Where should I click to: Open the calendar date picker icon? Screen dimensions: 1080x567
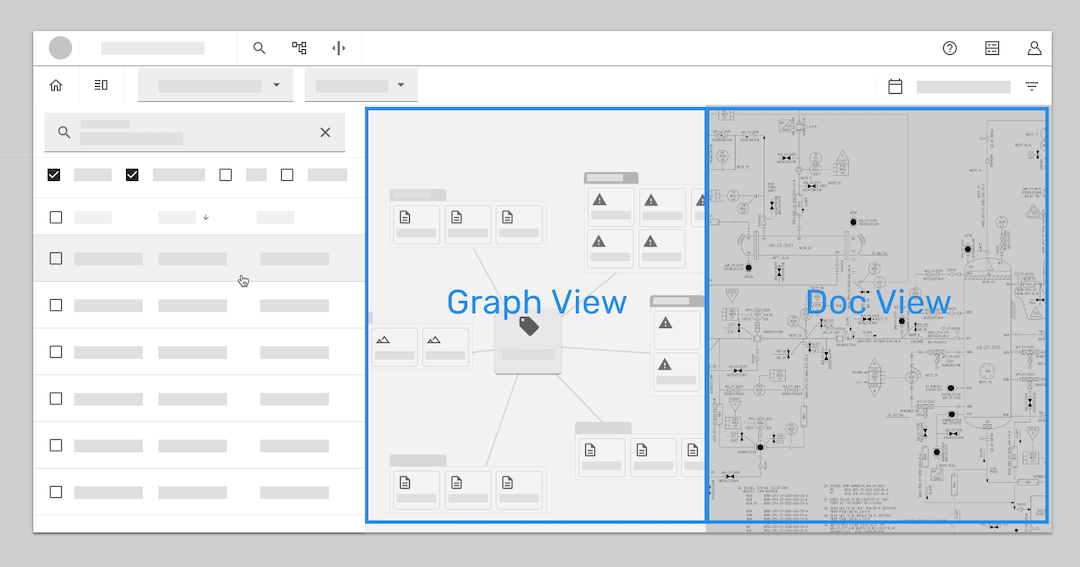click(895, 87)
